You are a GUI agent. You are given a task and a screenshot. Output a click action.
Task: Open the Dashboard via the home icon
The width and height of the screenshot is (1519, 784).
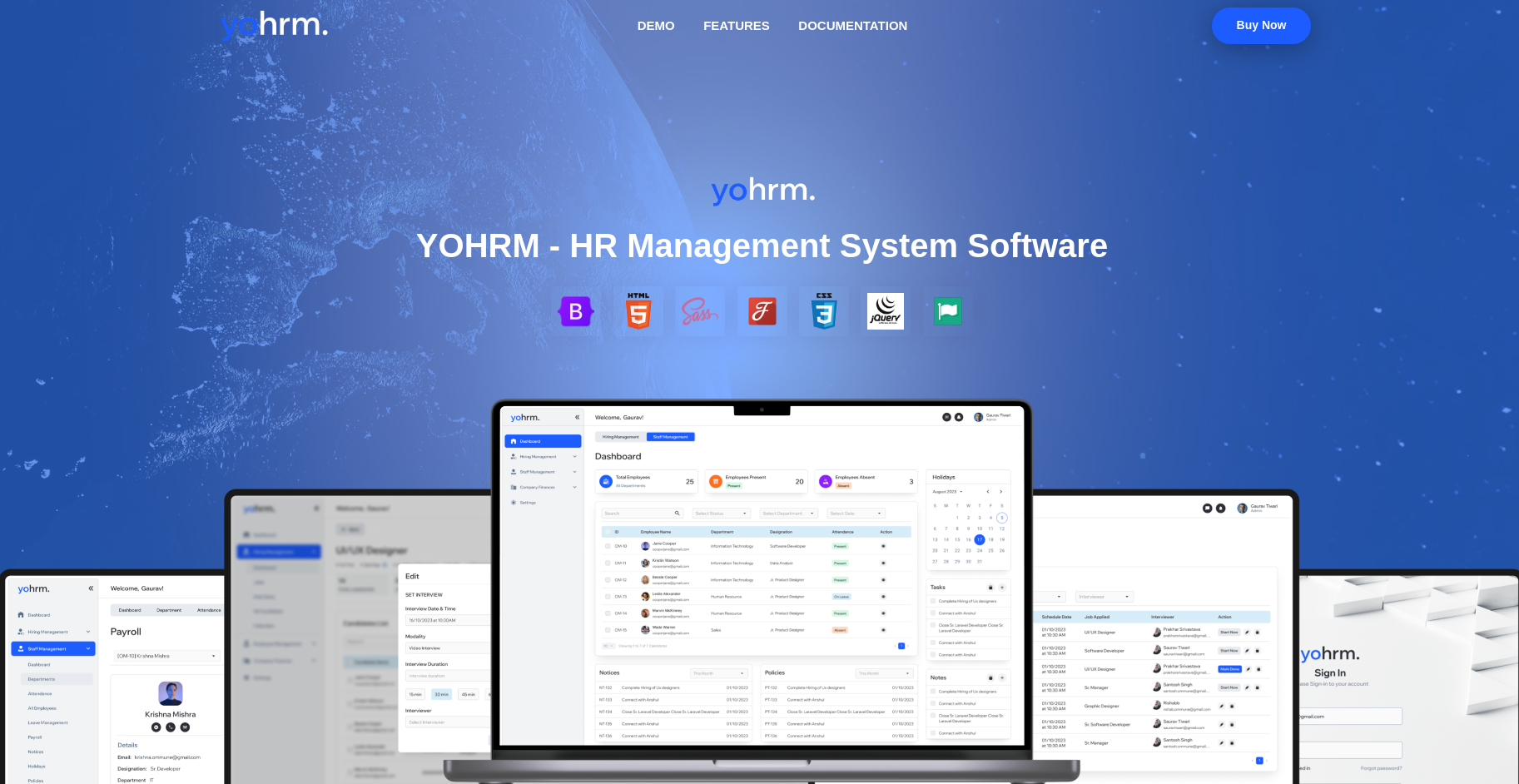click(513, 441)
